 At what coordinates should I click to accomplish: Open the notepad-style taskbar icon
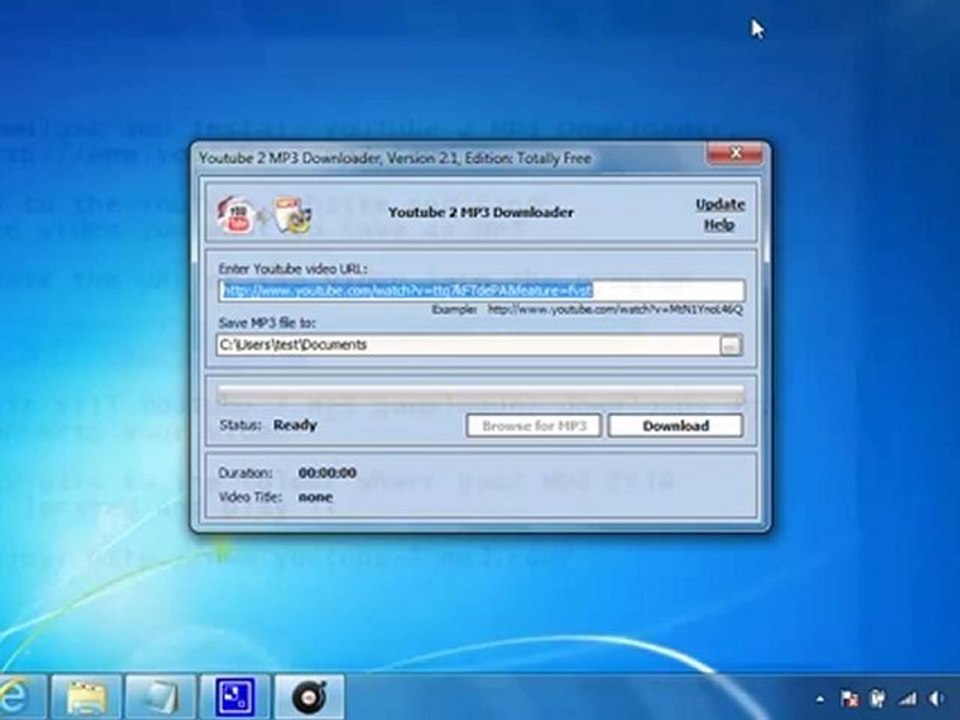[160, 697]
